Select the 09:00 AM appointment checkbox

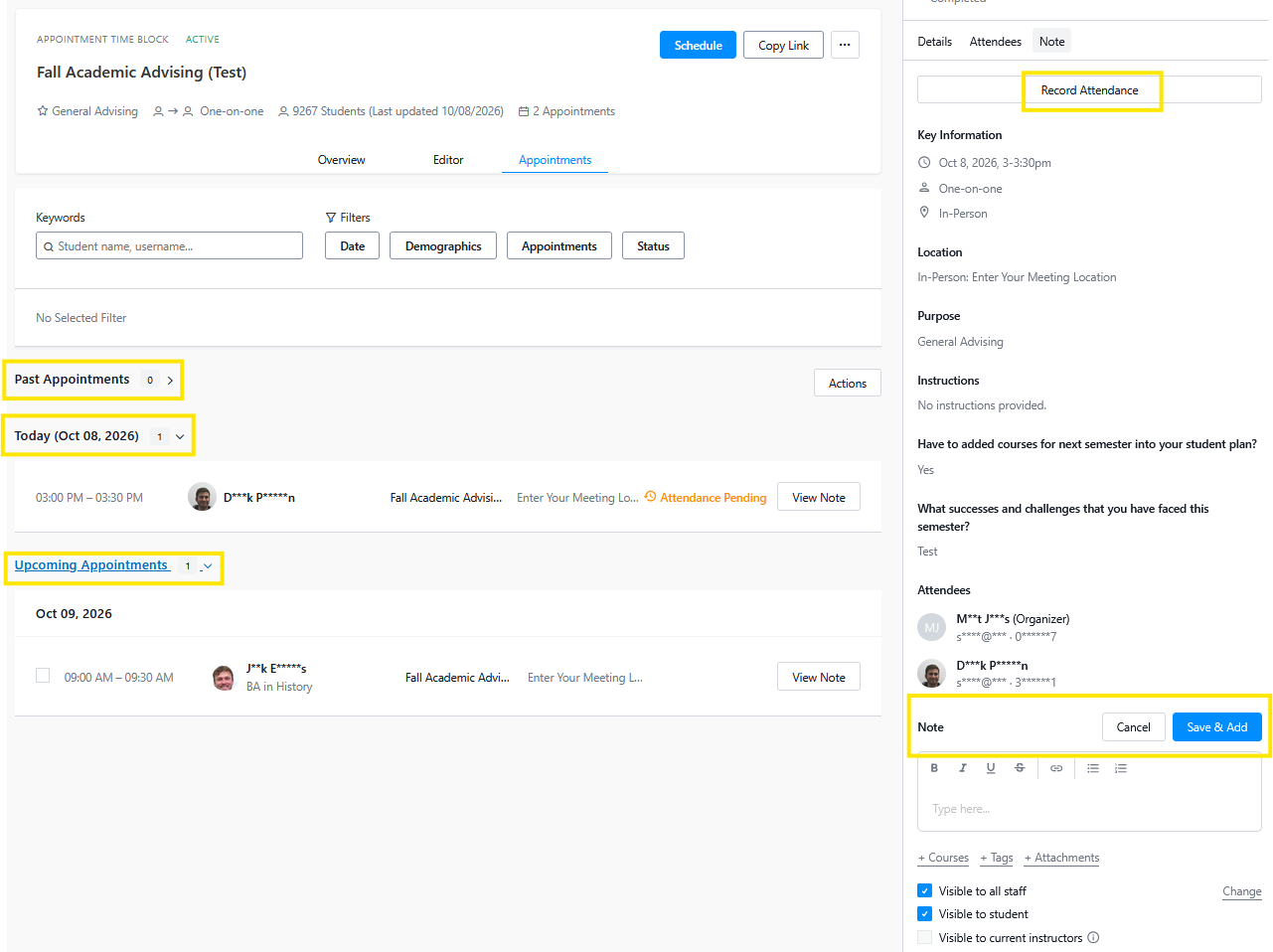[x=43, y=676]
